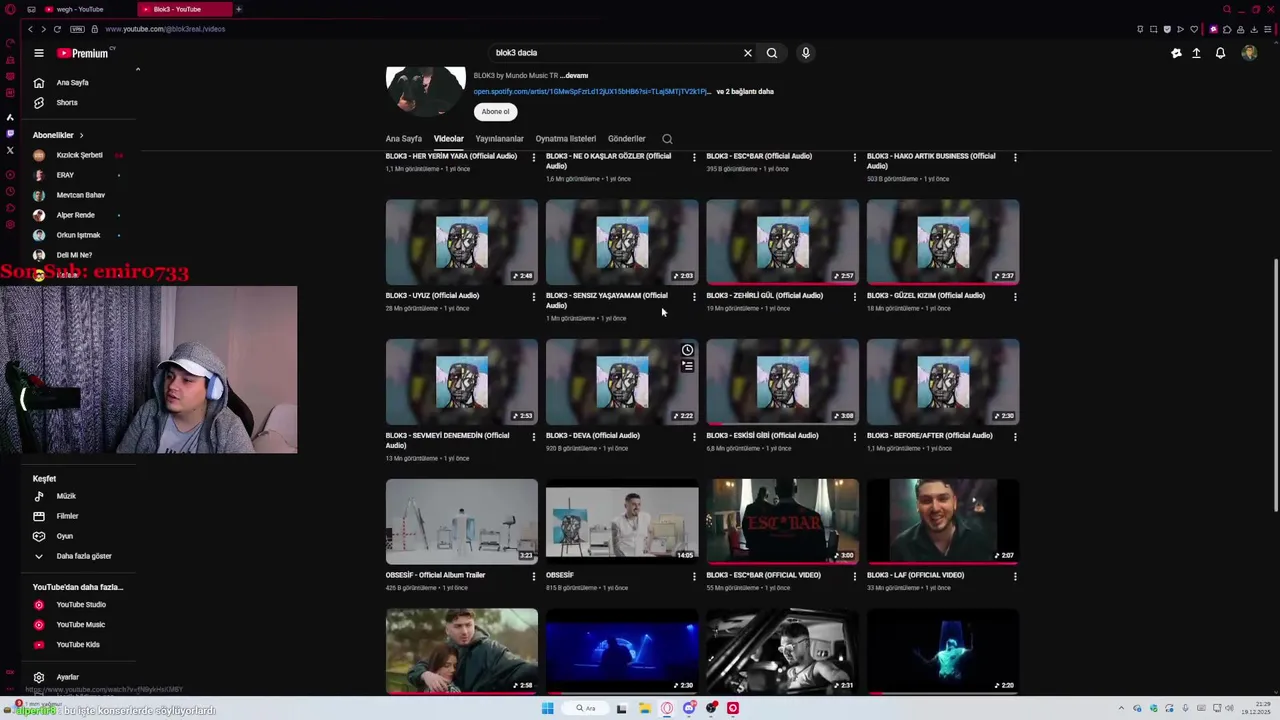Open options menu for GÜZEL KIZIM video

tap(1015, 297)
